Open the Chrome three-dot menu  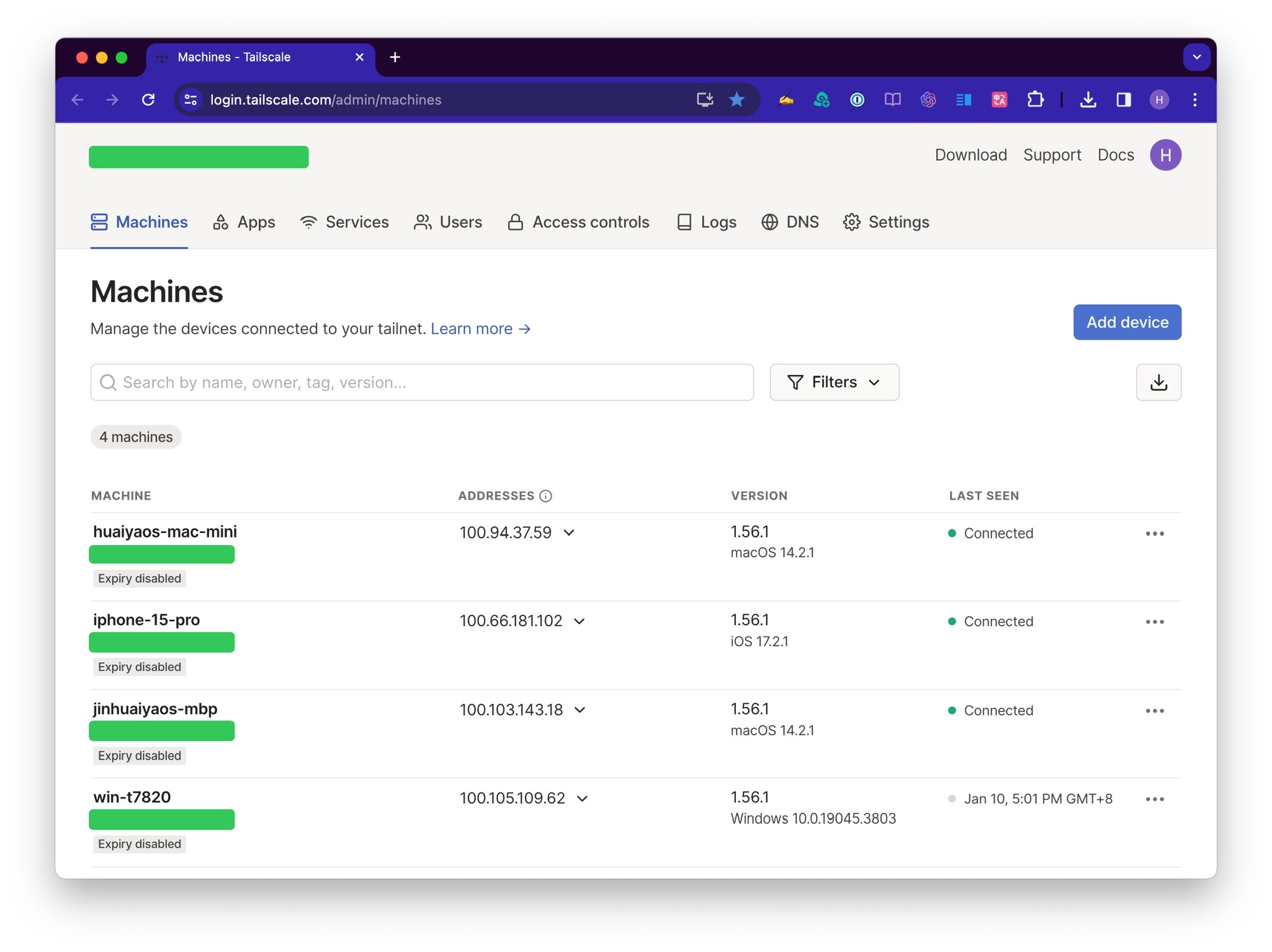pos(1195,100)
